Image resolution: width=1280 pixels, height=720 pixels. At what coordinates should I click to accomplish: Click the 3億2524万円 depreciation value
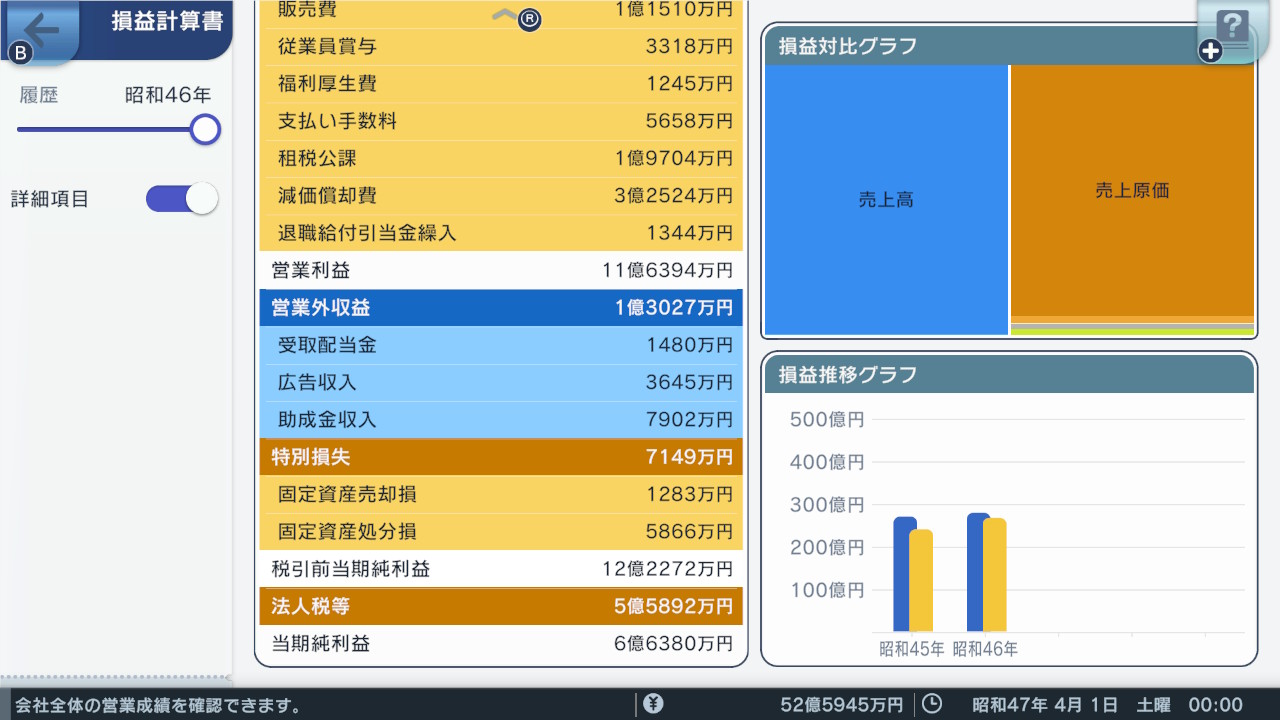(x=673, y=195)
